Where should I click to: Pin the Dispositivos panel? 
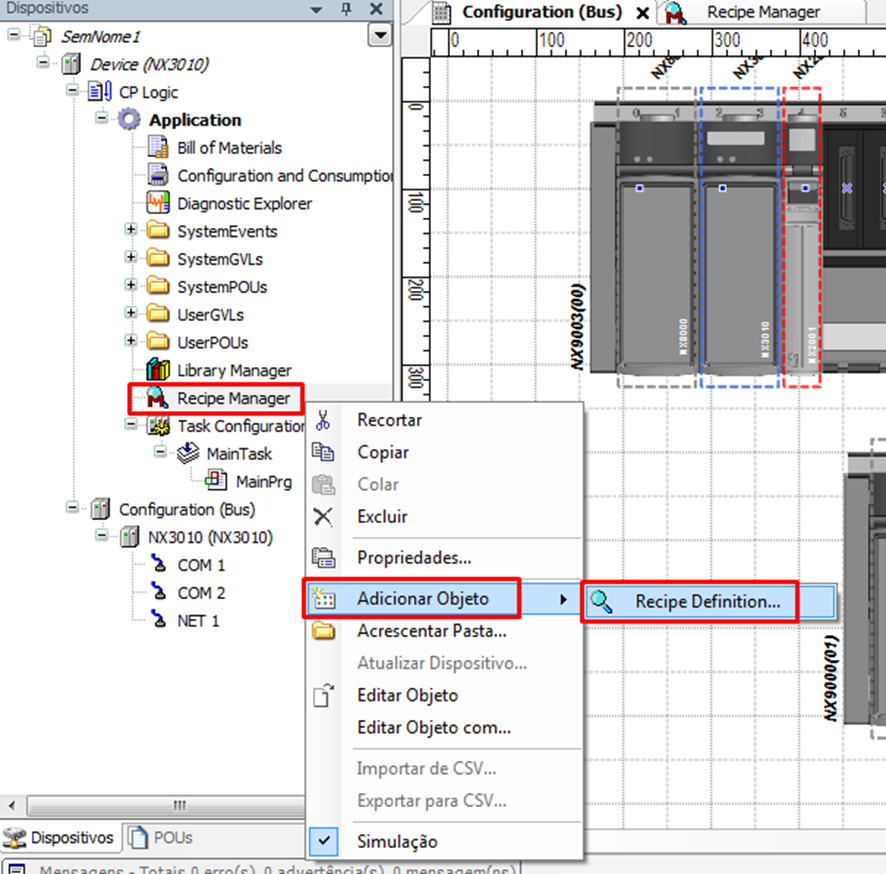347,9
